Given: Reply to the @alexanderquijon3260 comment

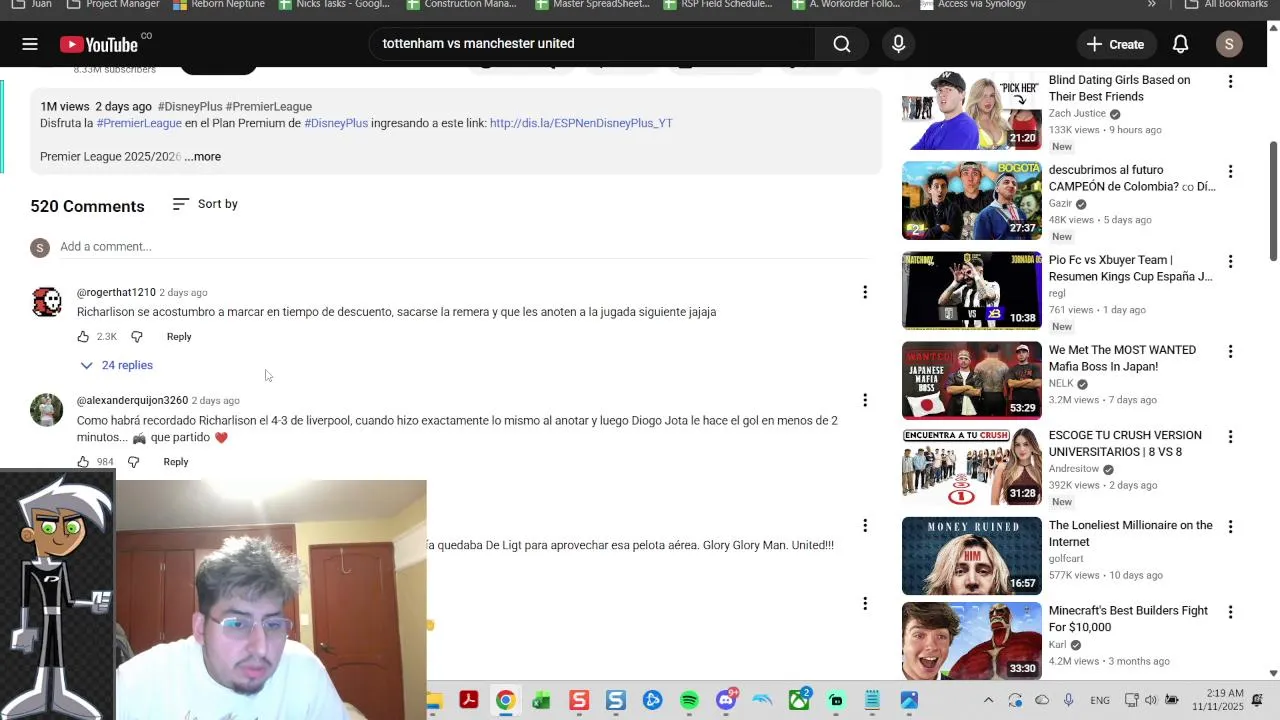Looking at the screenshot, I should (x=176, y=462).
